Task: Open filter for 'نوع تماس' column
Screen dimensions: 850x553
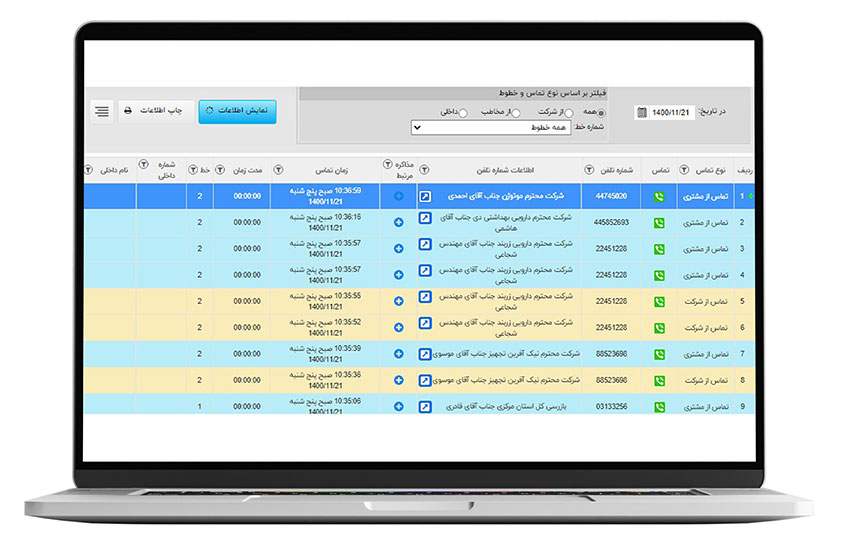Action: click(684, 170)
